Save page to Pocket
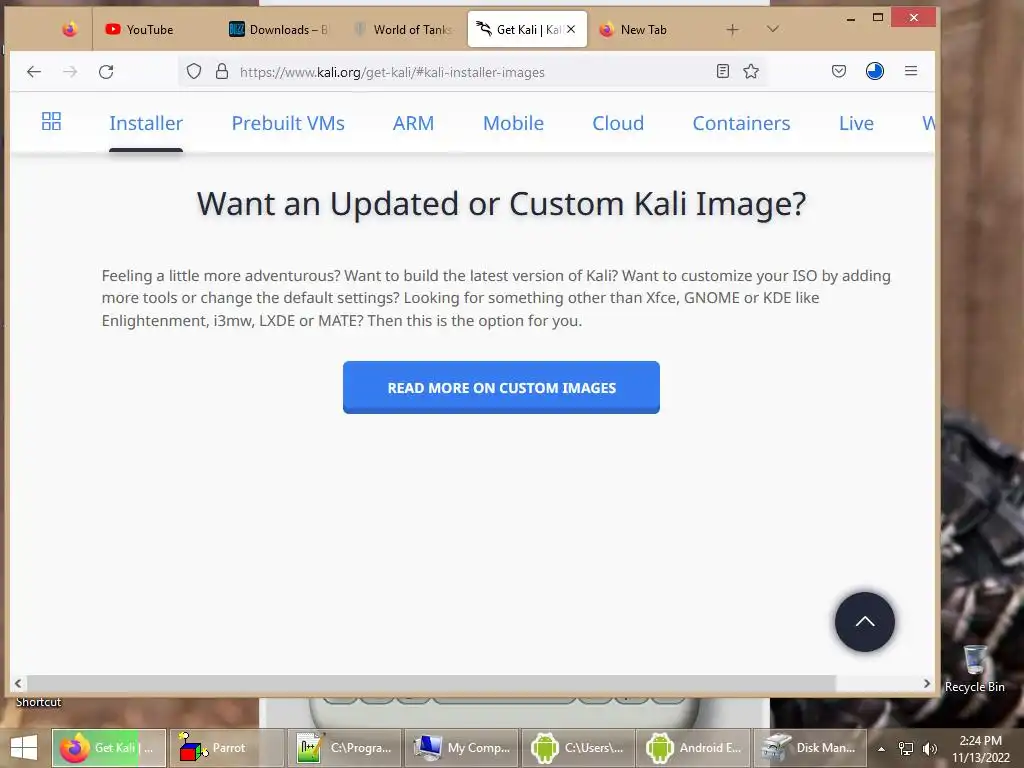 click(839, 71)
